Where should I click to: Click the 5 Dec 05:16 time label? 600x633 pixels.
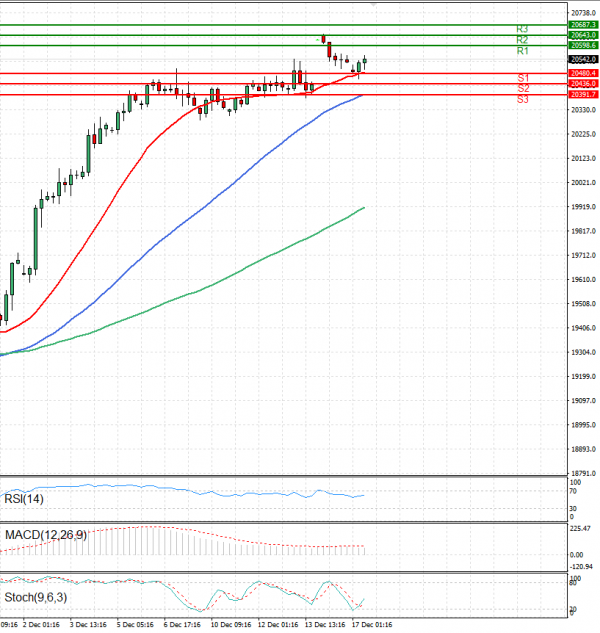(x=135, y=625)
